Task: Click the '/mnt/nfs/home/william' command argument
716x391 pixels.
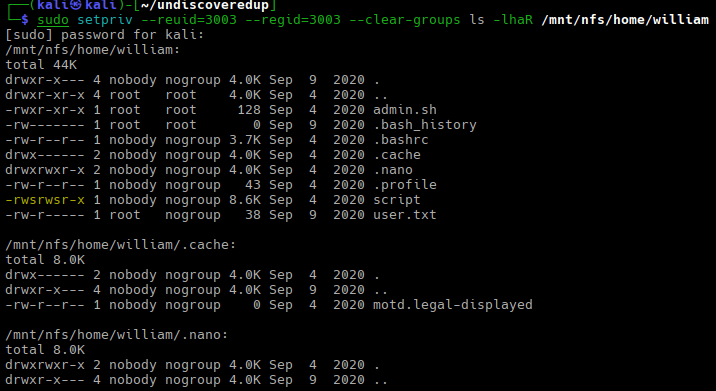Action: coord(625,20)
